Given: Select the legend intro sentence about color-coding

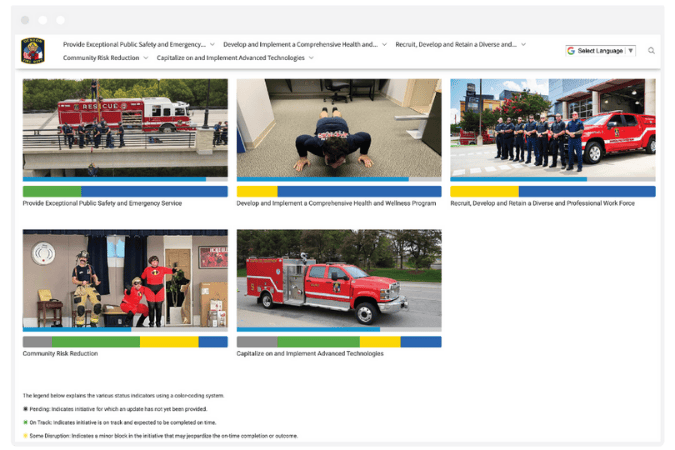Looking at the screenshot, I should (x=124, y=395).
